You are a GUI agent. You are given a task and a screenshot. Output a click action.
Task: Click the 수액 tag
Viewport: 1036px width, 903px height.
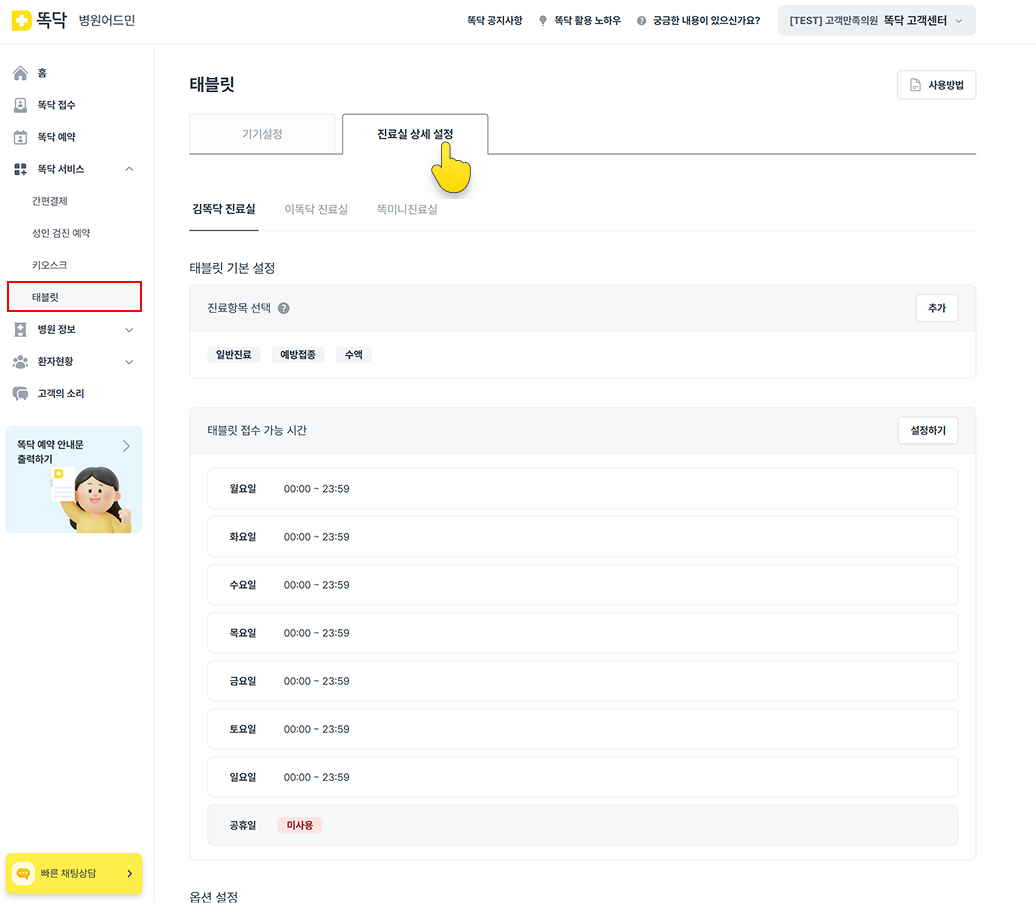[353, 355]
